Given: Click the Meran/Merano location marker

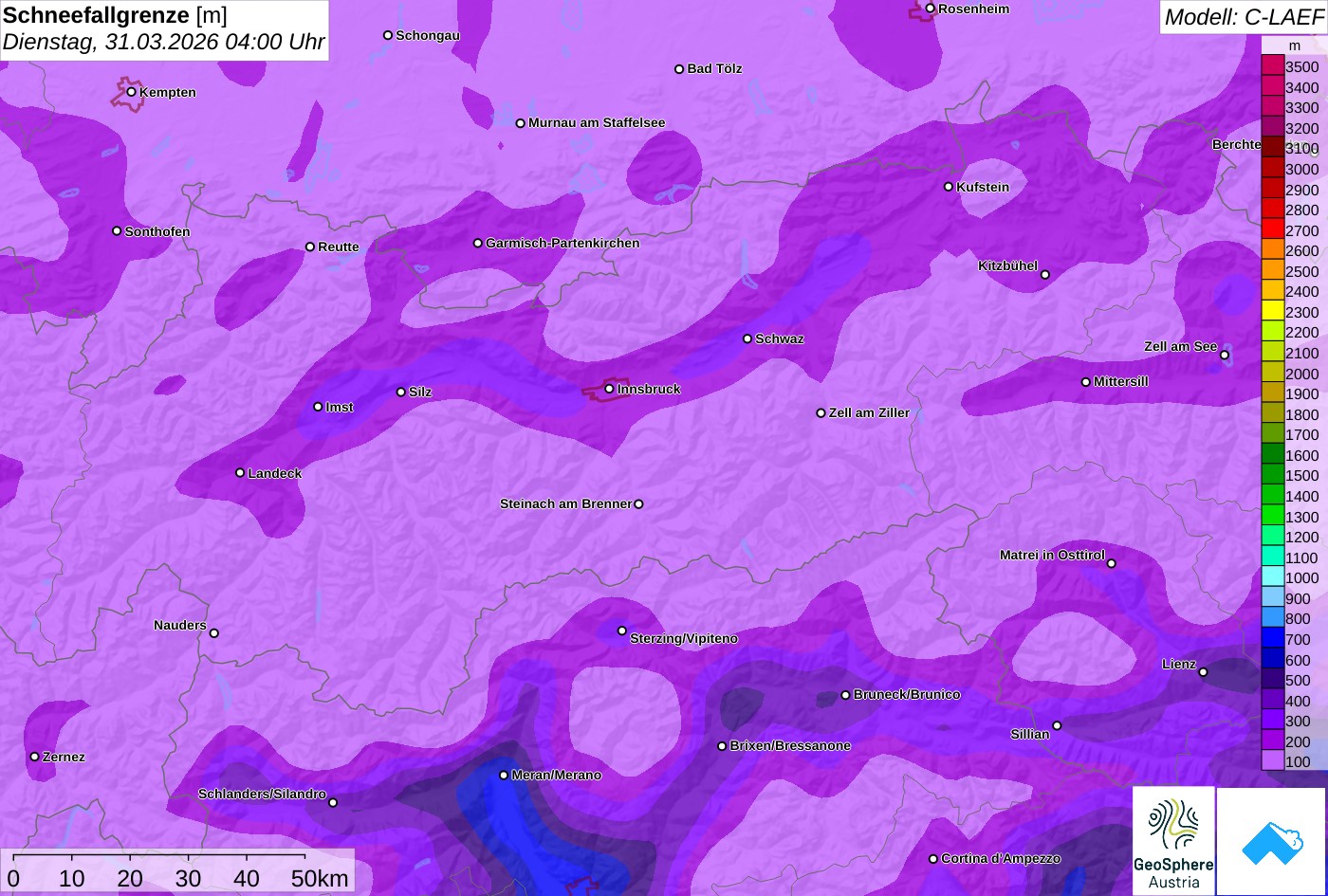Looking at the screenshot, I should coord(504,776).
